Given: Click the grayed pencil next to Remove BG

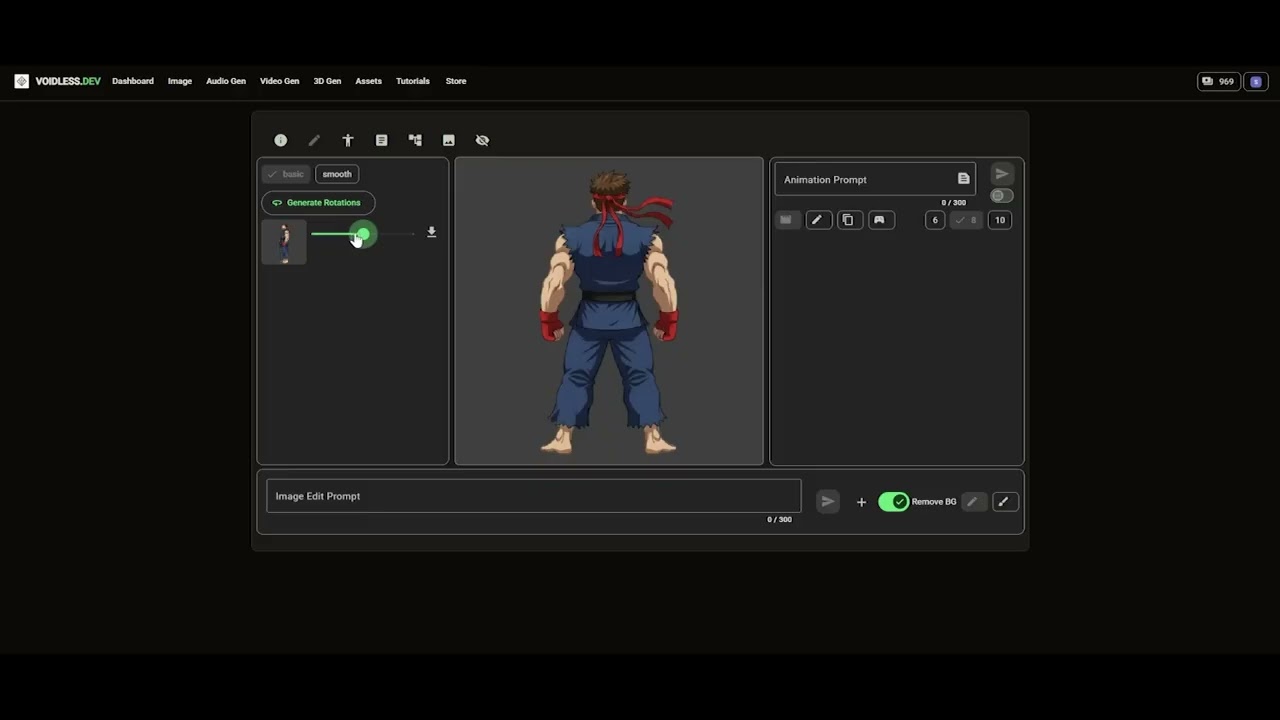Looking at the screenshot, I should click(972, 502).
